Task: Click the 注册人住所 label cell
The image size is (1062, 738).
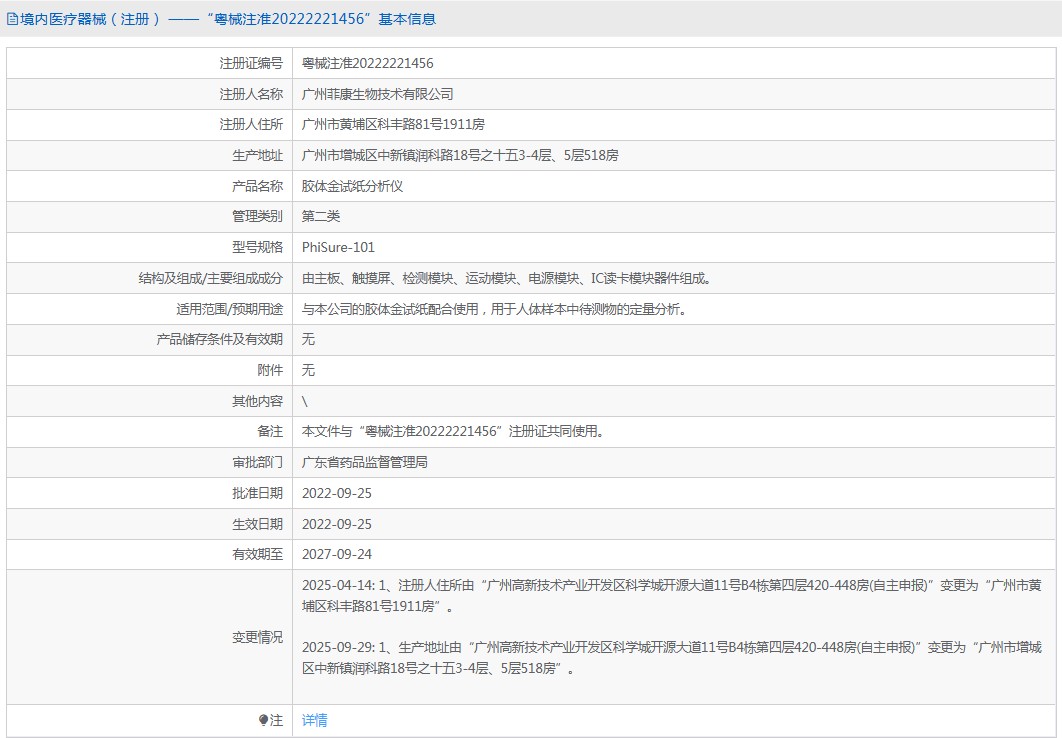Action: 150,125
